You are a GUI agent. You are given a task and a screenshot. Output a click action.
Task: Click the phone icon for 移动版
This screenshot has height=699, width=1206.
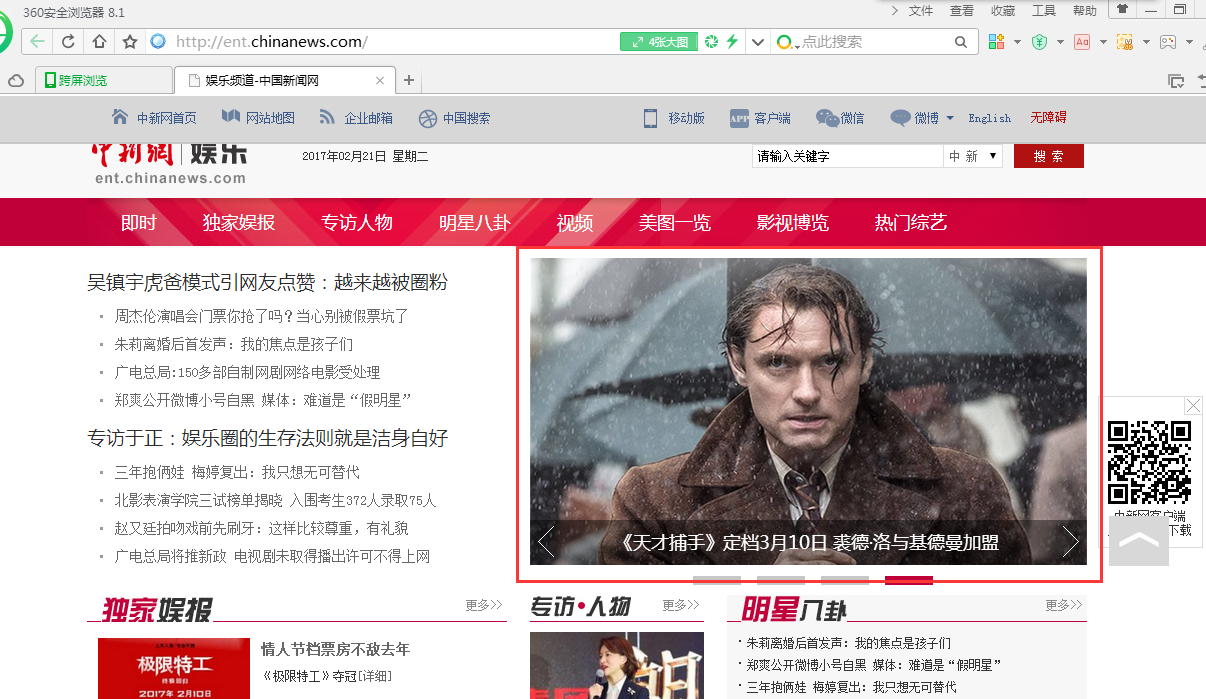[x=651, y=117]
